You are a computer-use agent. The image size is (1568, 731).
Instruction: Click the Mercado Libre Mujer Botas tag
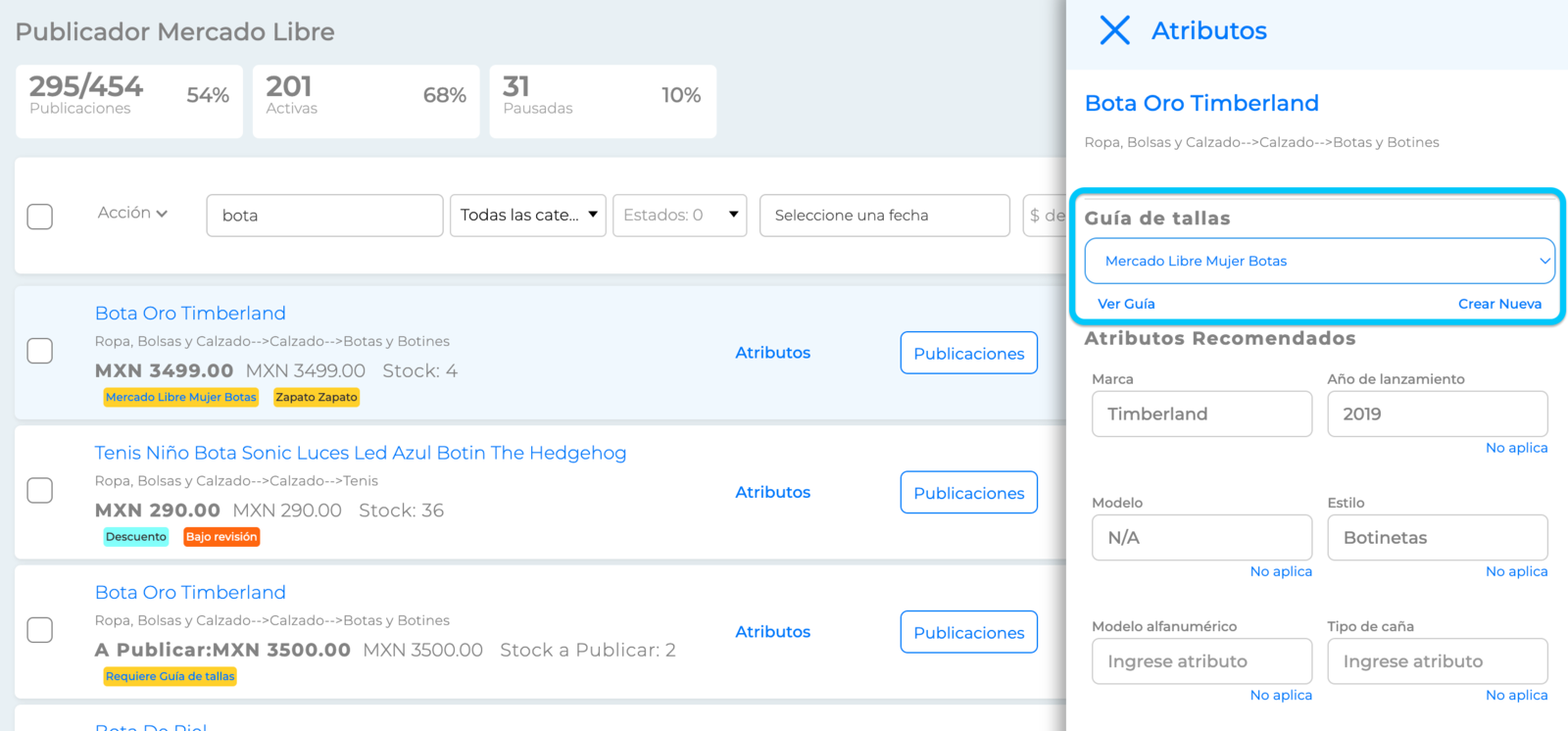(x=181, y=397)
